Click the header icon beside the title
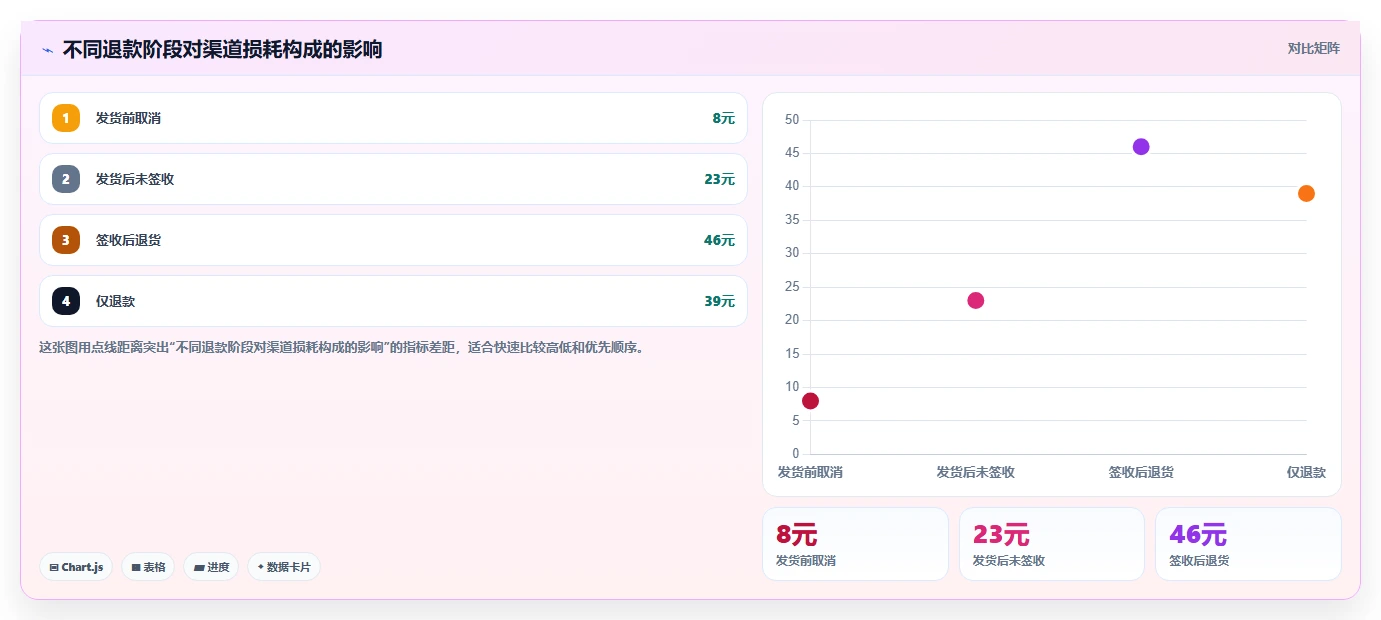 [47, 50]
